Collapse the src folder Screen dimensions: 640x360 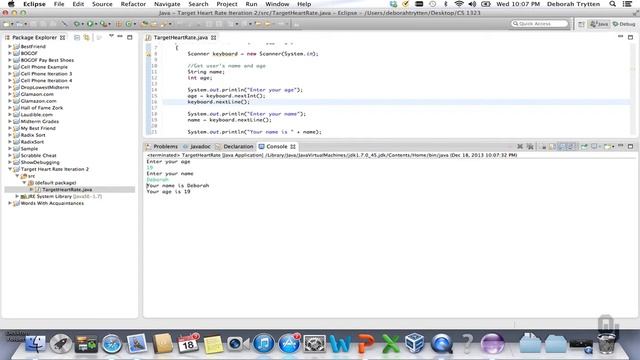(x=17, y=176)
